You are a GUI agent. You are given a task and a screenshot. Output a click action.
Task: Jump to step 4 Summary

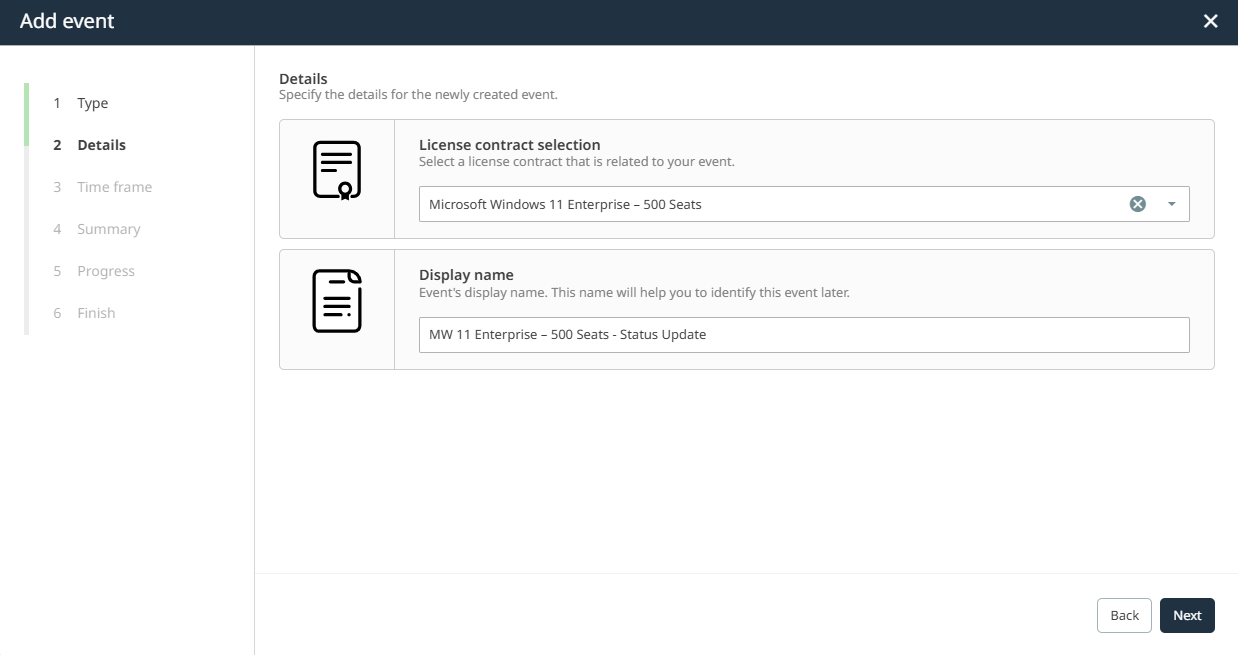(97, 229)
